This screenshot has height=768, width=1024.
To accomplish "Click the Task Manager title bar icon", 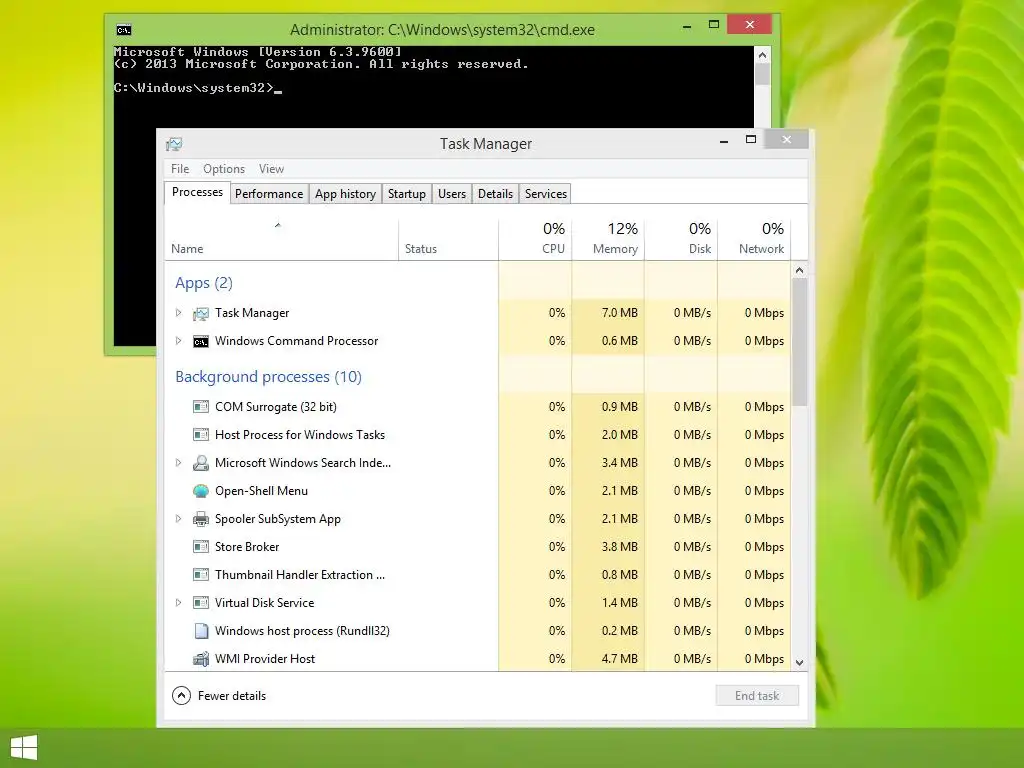I will point(174,144).
